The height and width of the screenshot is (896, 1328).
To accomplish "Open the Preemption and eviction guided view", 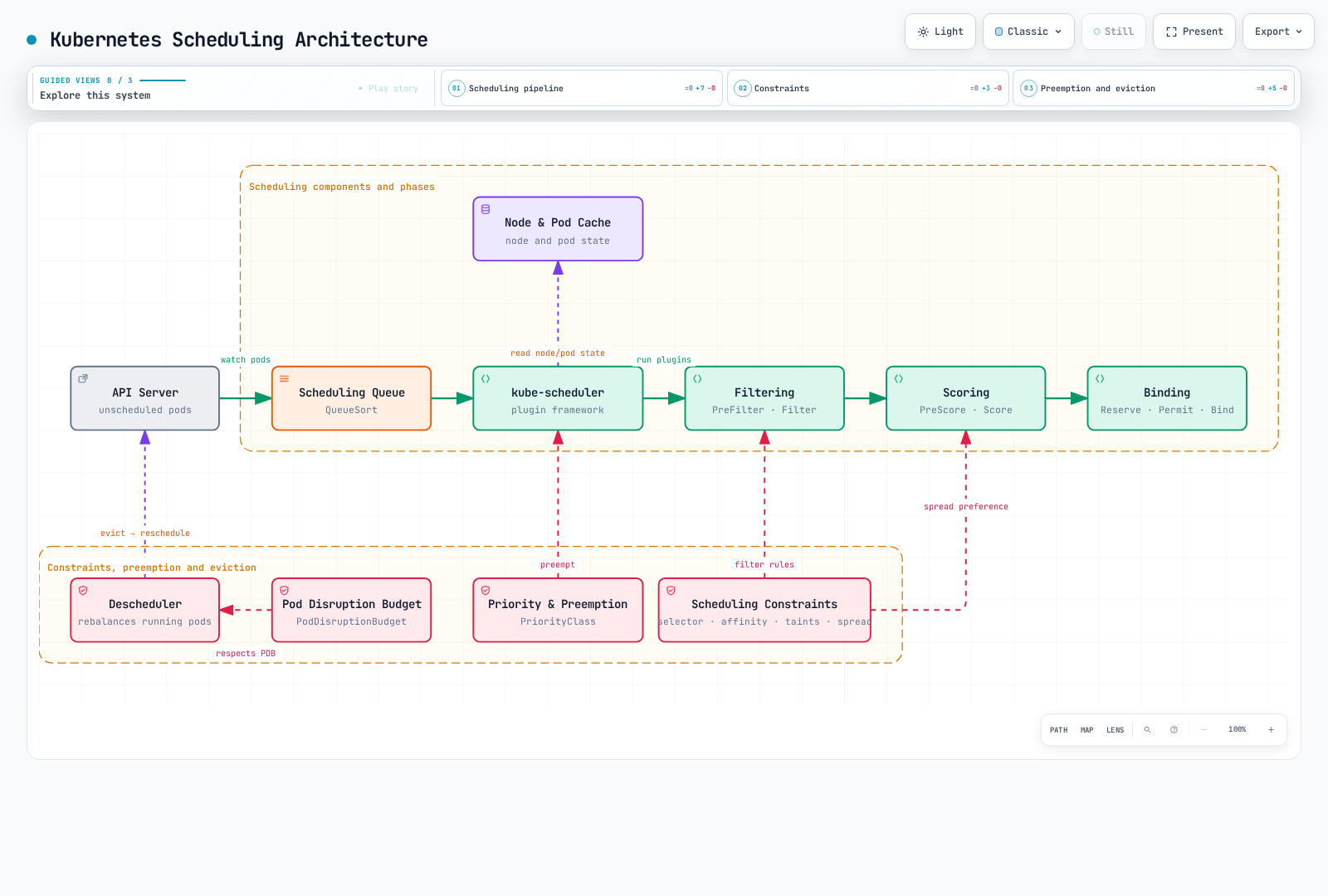I will [x=1154, y=88].
